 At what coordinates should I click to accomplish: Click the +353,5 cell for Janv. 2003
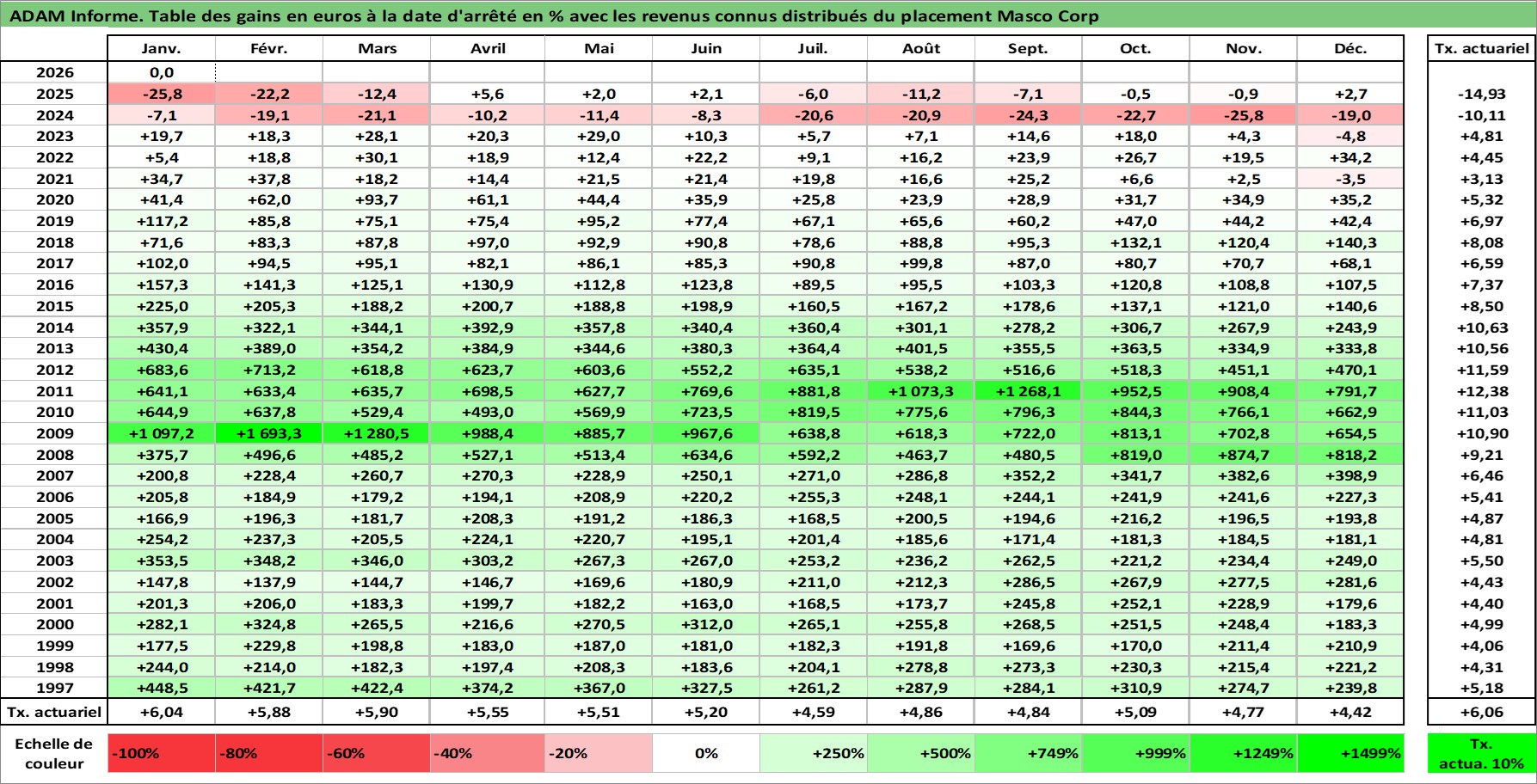162,560
